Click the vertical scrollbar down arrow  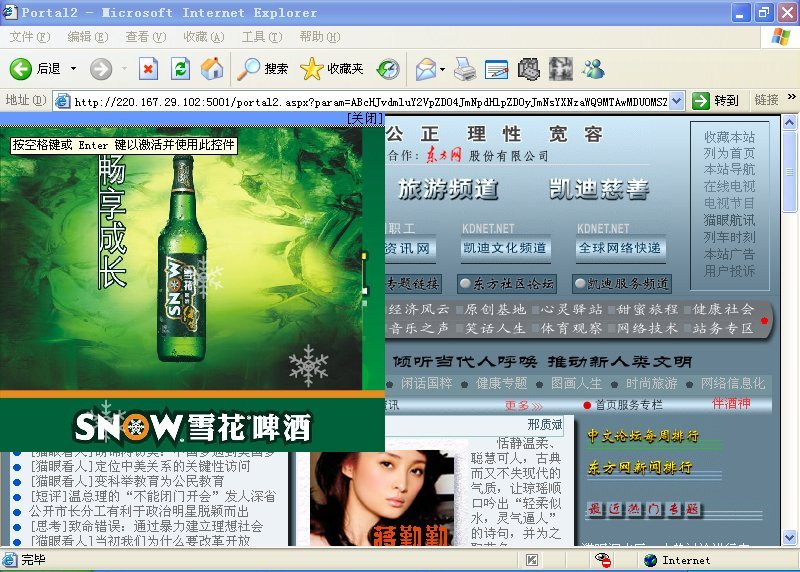(x=789, y=538)
